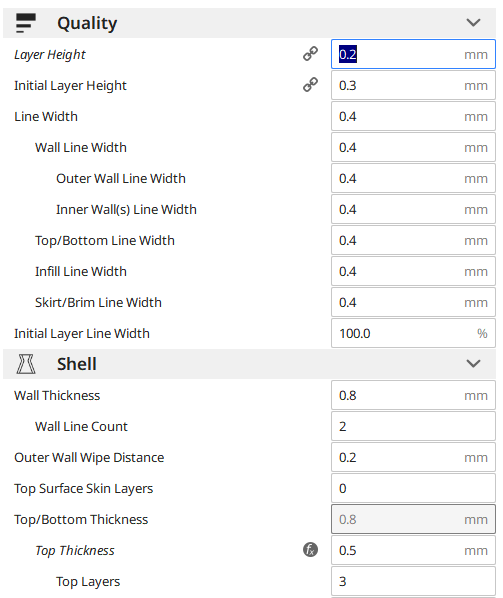Image resolution: width=503 pixels, height=598 pixels.
Task: Click the Quality section layers icon
Action: click(x=26, y=23)
